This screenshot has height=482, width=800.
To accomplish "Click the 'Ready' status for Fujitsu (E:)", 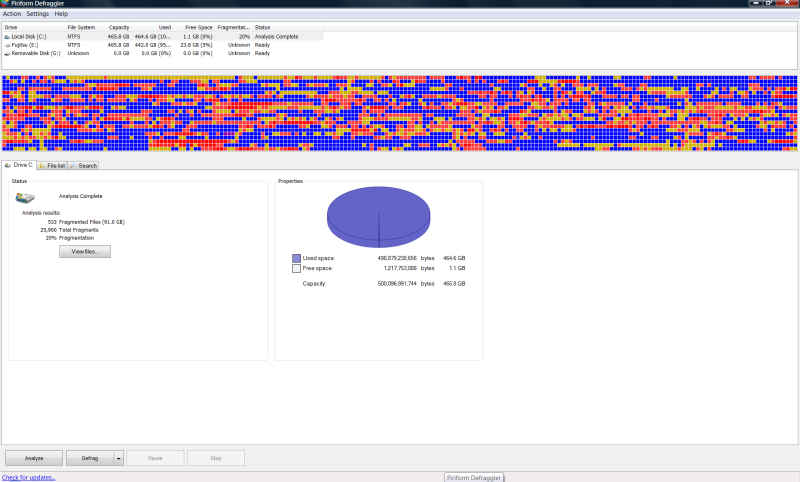I will (x=262, y=45).
